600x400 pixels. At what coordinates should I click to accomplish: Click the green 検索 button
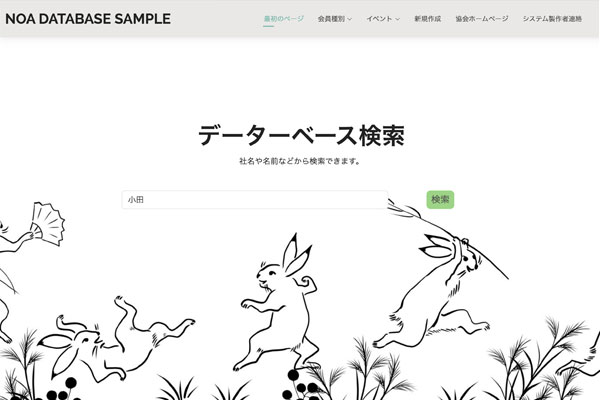point(440,199)
